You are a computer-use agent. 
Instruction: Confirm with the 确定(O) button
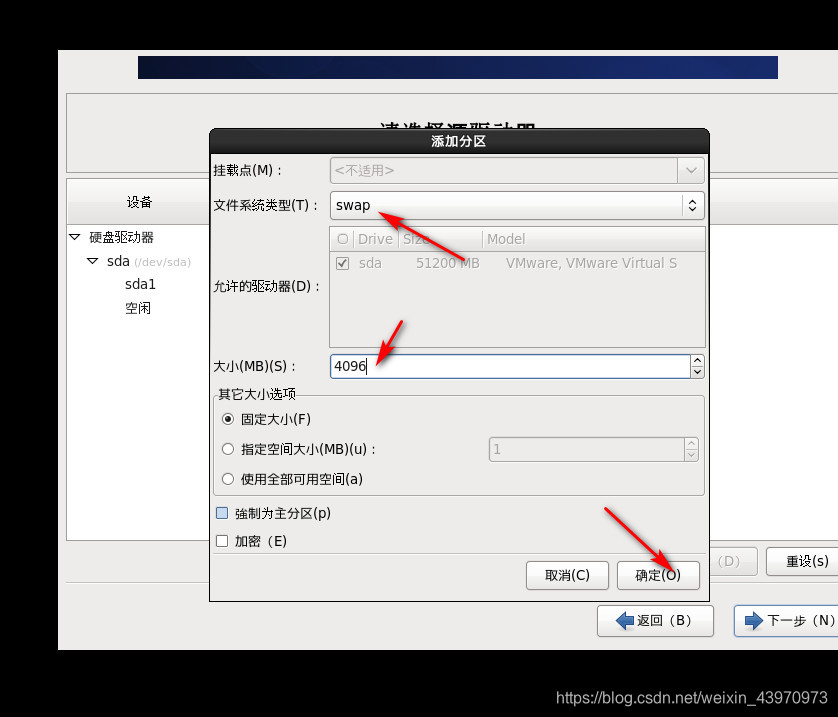click(658, 575)
